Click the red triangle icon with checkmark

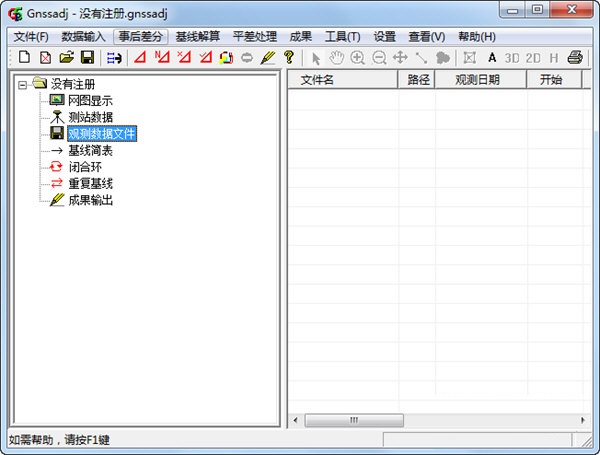click(205, 57)
